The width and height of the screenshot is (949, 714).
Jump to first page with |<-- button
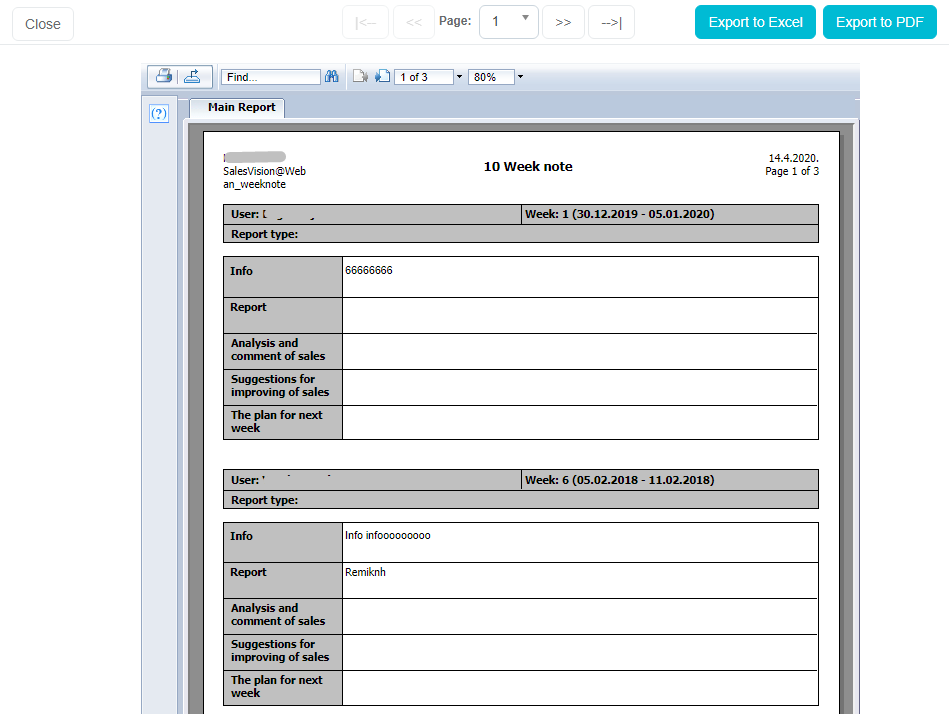[x=366, y=22]
